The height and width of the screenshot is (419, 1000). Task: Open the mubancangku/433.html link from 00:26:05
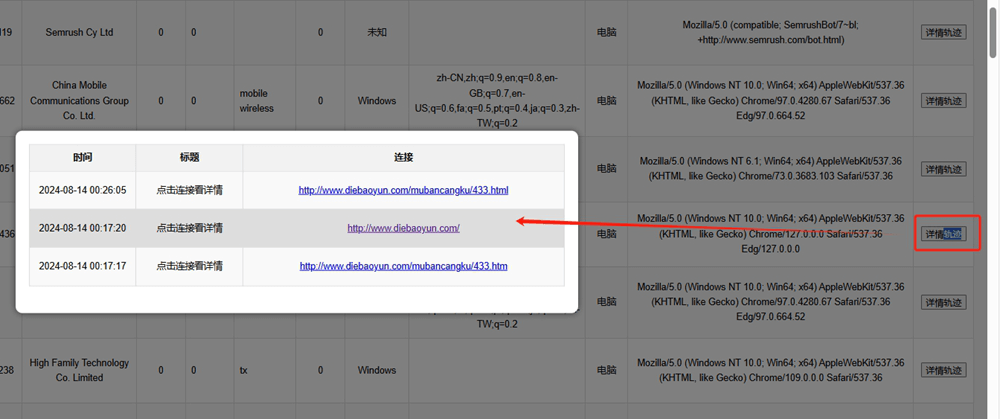[x=403, y=190]
